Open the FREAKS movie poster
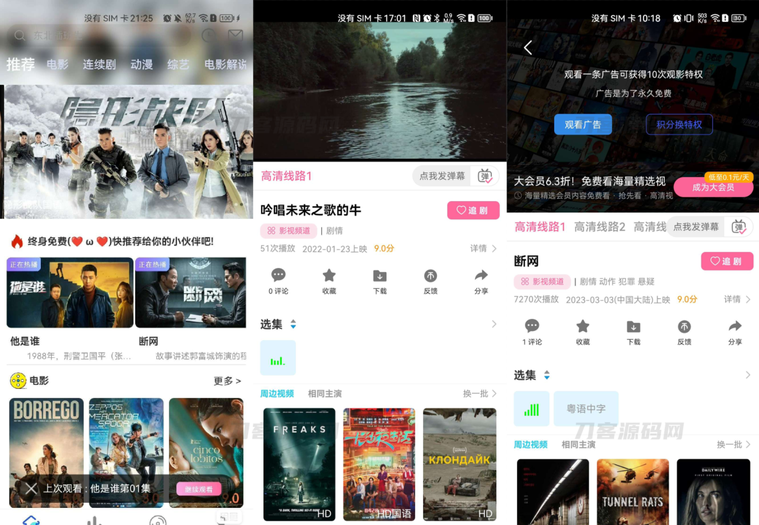This screenshot has height=525, width=759. click(x=299, y=463)
